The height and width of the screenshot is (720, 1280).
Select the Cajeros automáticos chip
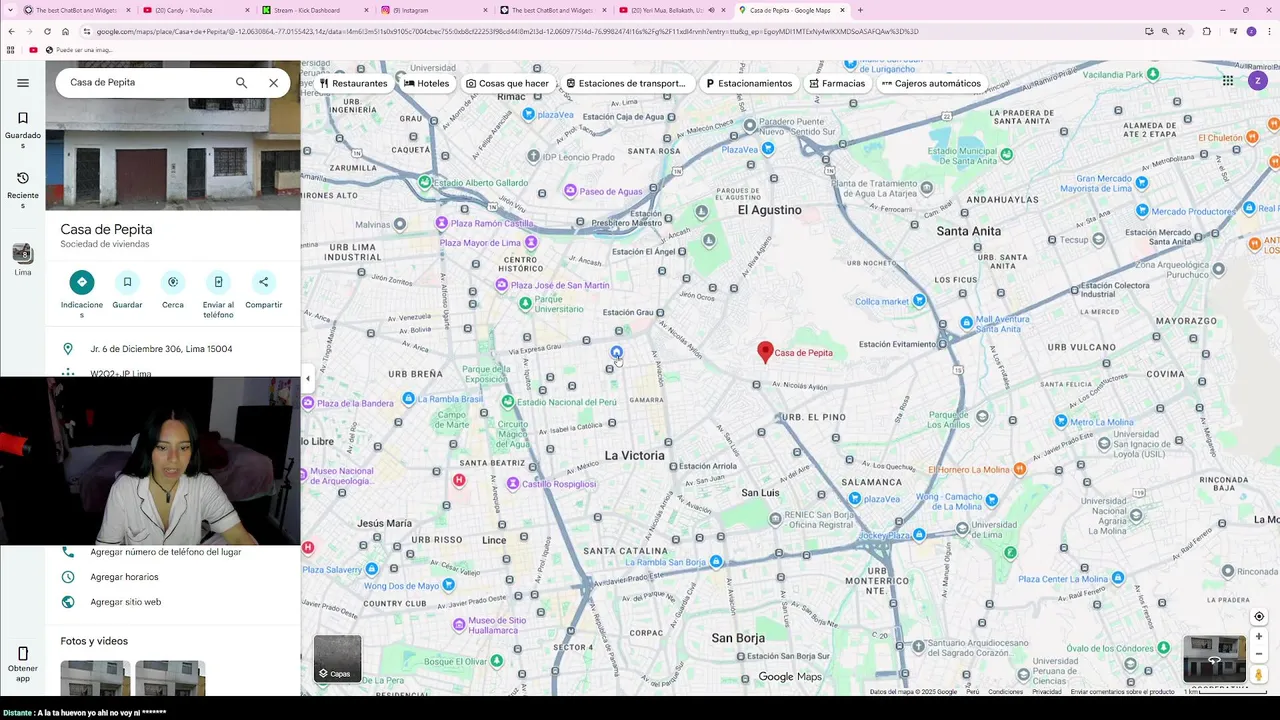tap(931, 83)
